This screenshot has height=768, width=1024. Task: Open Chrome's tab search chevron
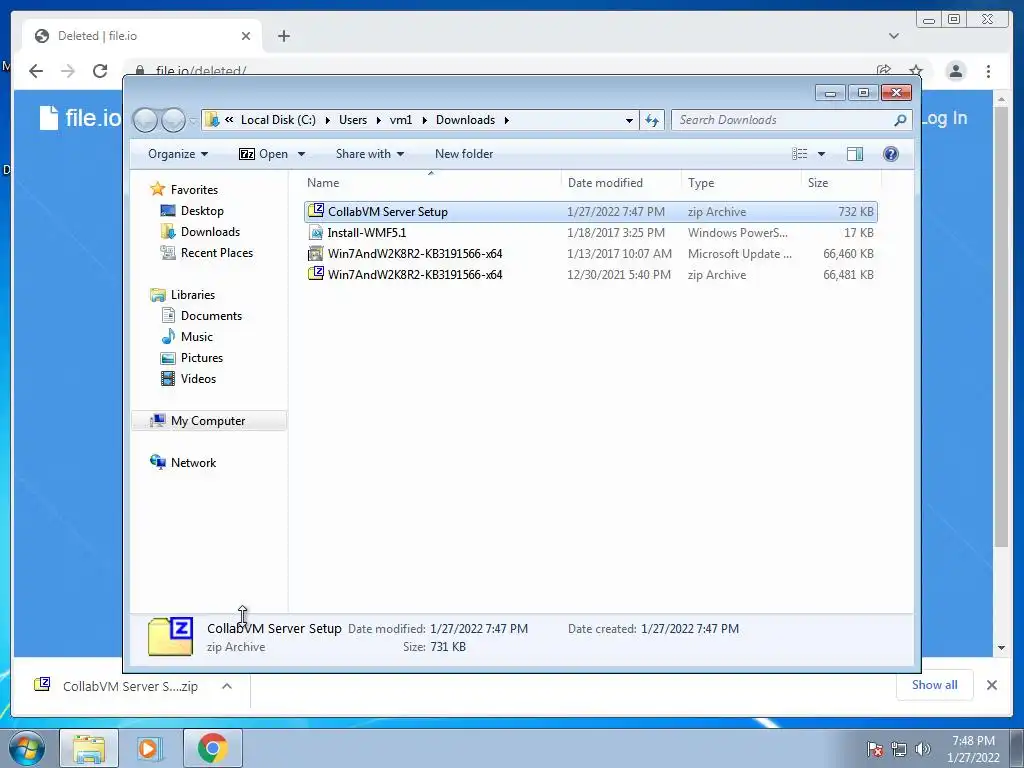[x=893, y=36]
